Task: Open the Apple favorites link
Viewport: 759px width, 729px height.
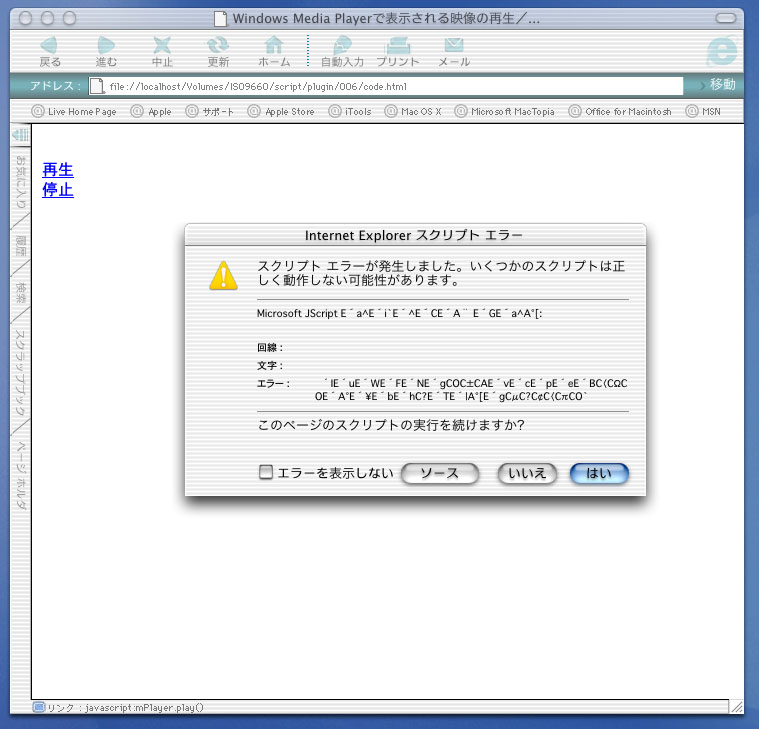Action: [x=151, y=111]
